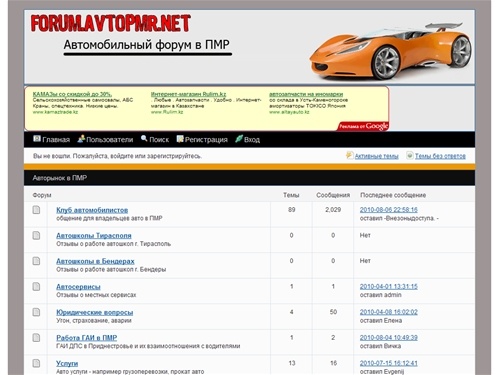
Task: Click the Темы column header
Action: (291, 195)
